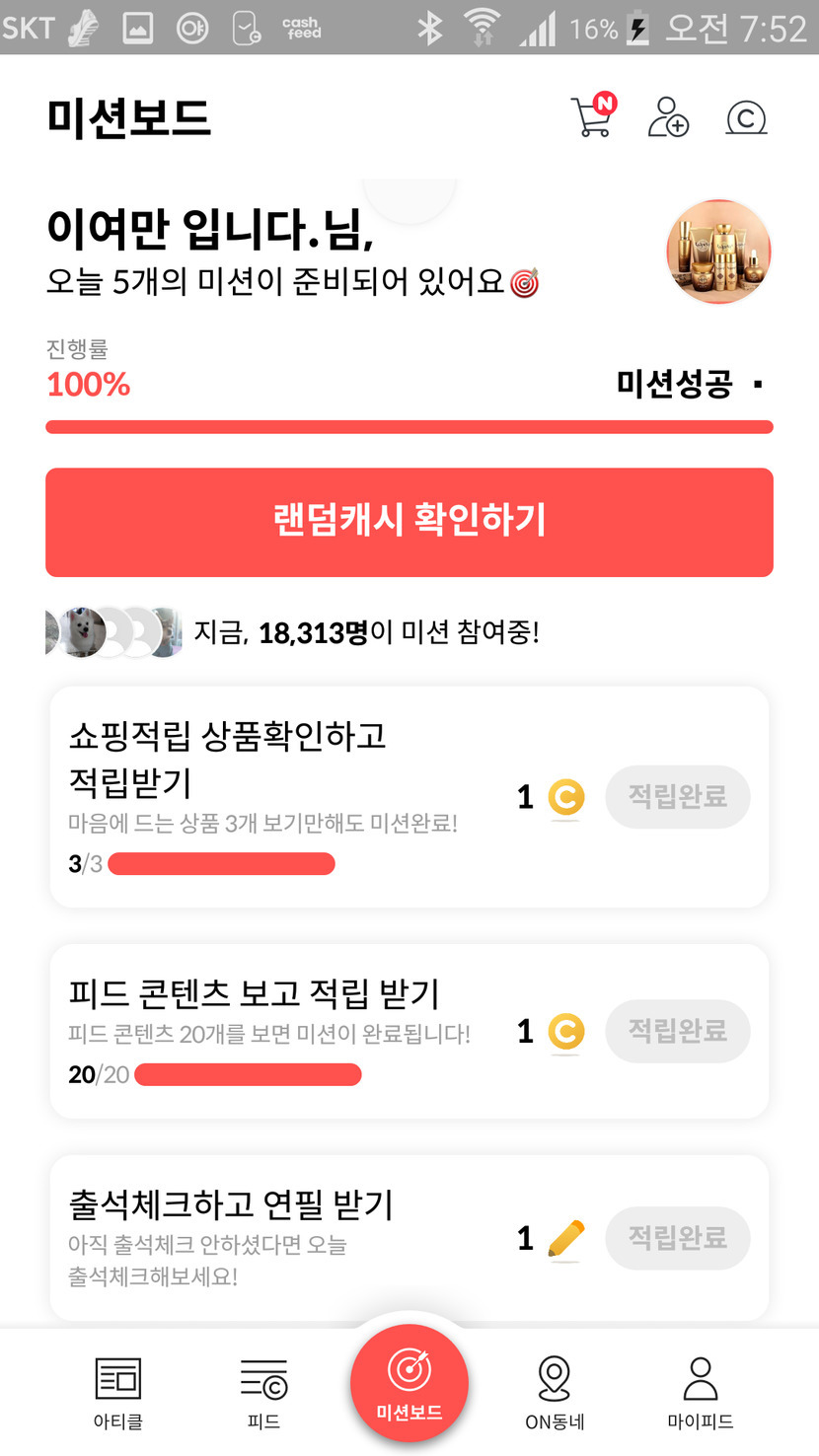Select the 미션보드 center tab
The width and height of the screenshot is (819, 1456).
point(409,1383)
